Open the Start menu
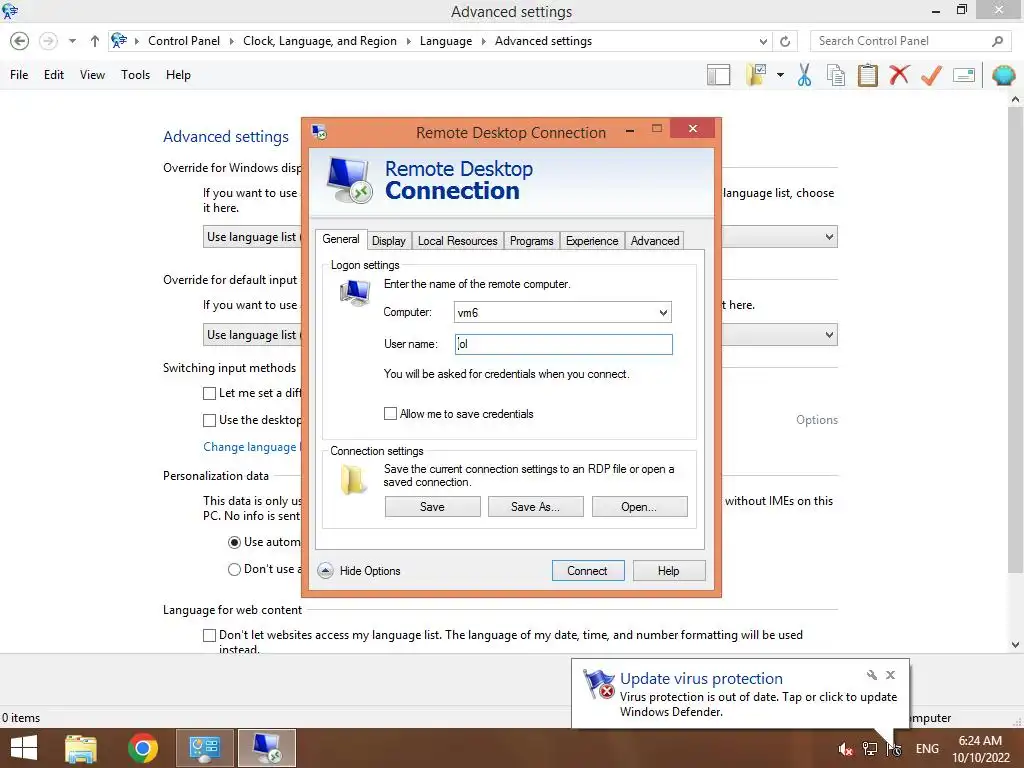 [24, 748]
